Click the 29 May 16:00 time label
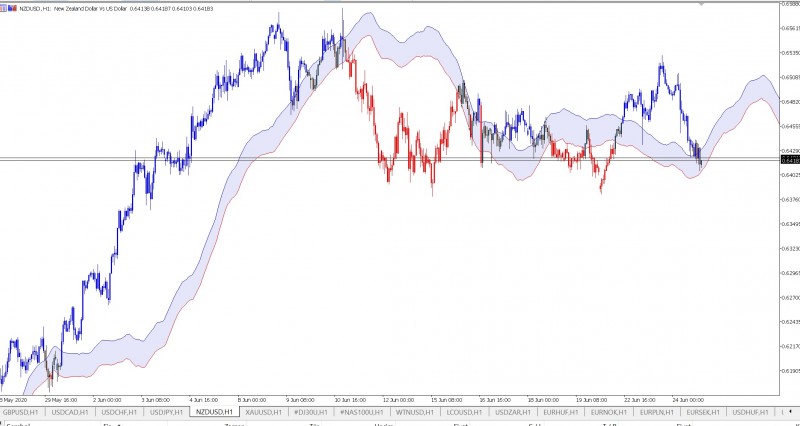 click(x=61, y=400)
